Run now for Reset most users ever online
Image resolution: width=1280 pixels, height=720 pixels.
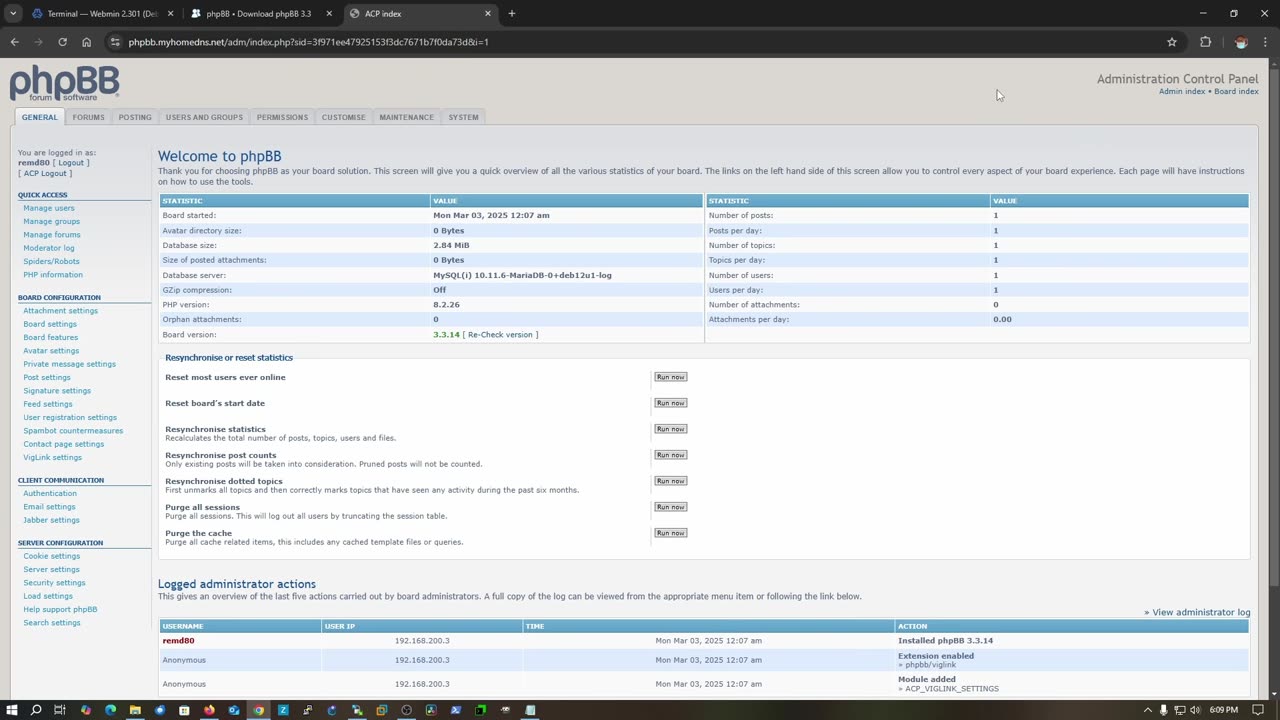(x=670, y=377)
